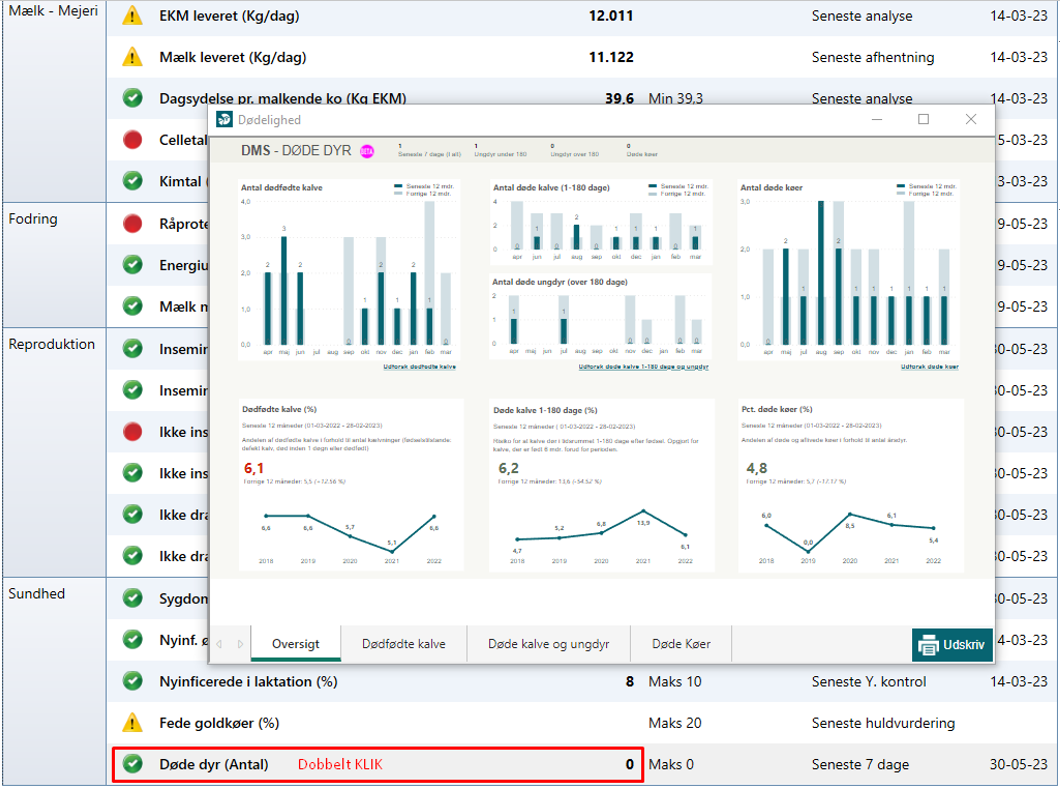This screenshot has height=786, width=1060.
Task: Click green check icon for Døde dyr (Antal)
Action: click(x=132, y=764)
